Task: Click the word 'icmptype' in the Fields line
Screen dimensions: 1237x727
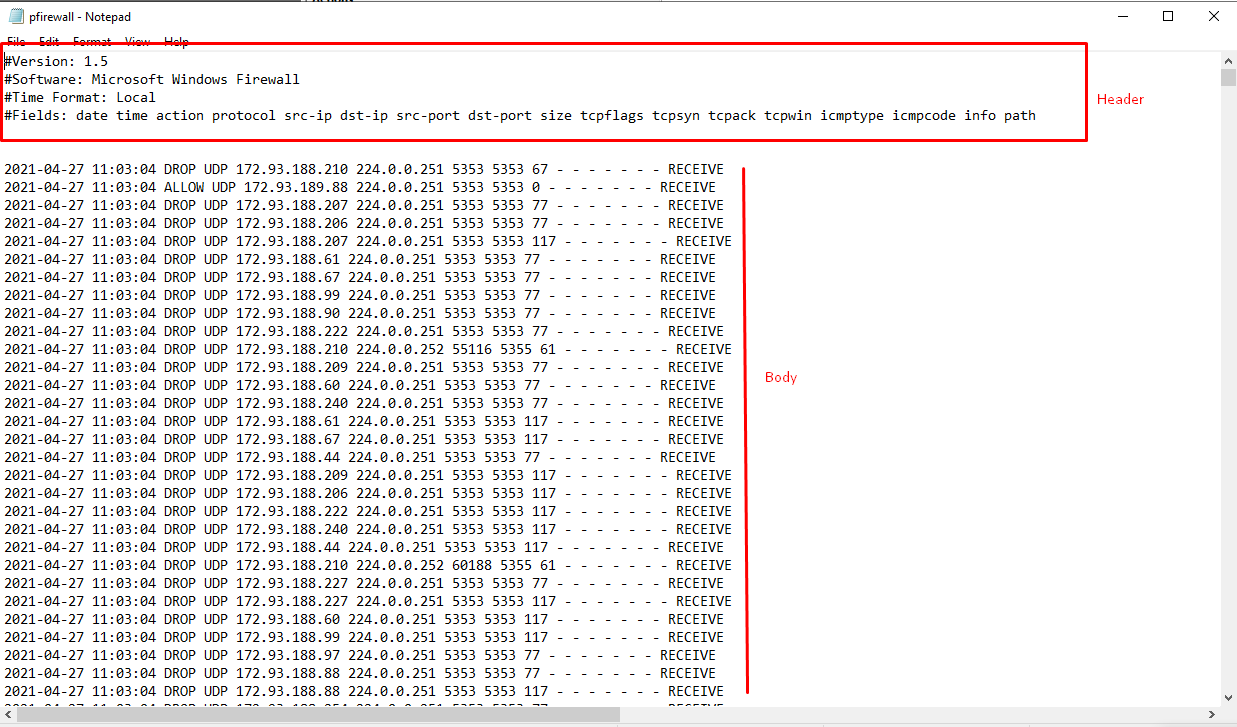Action: pyautogui.click(x=852, y=115)
